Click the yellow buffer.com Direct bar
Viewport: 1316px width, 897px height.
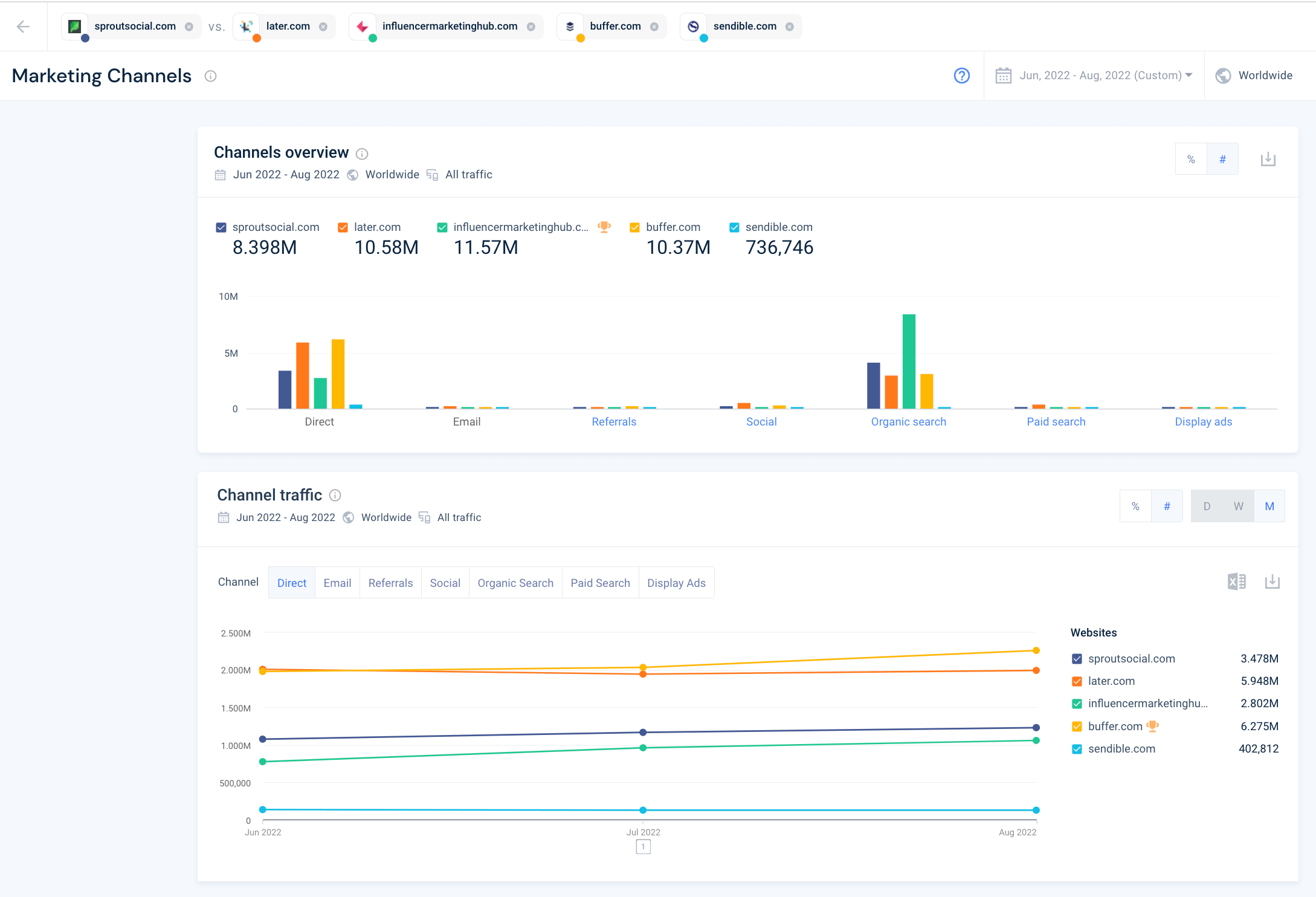coord(338,374)
